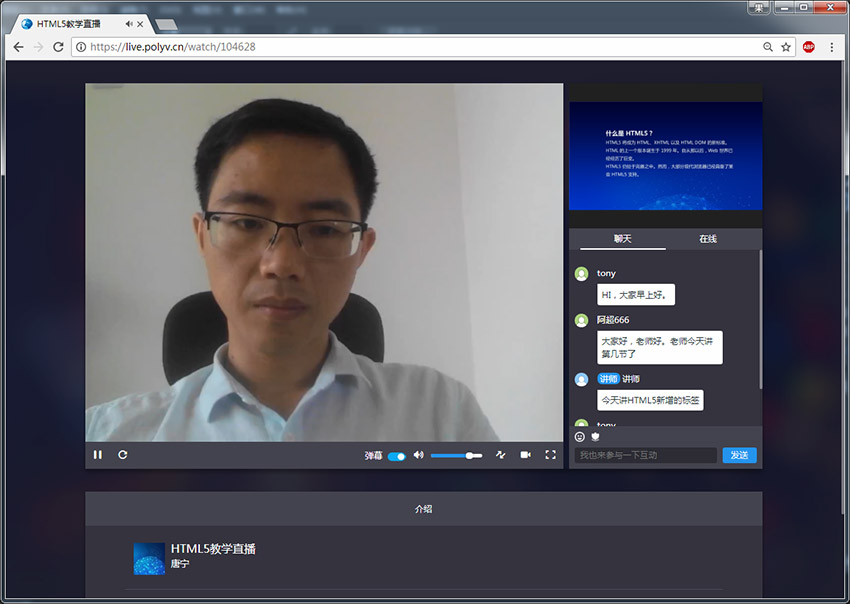Screen dimensions: 850x604
Task: Mute the player volume speaker icon
Action: click(x=419, y=455)
